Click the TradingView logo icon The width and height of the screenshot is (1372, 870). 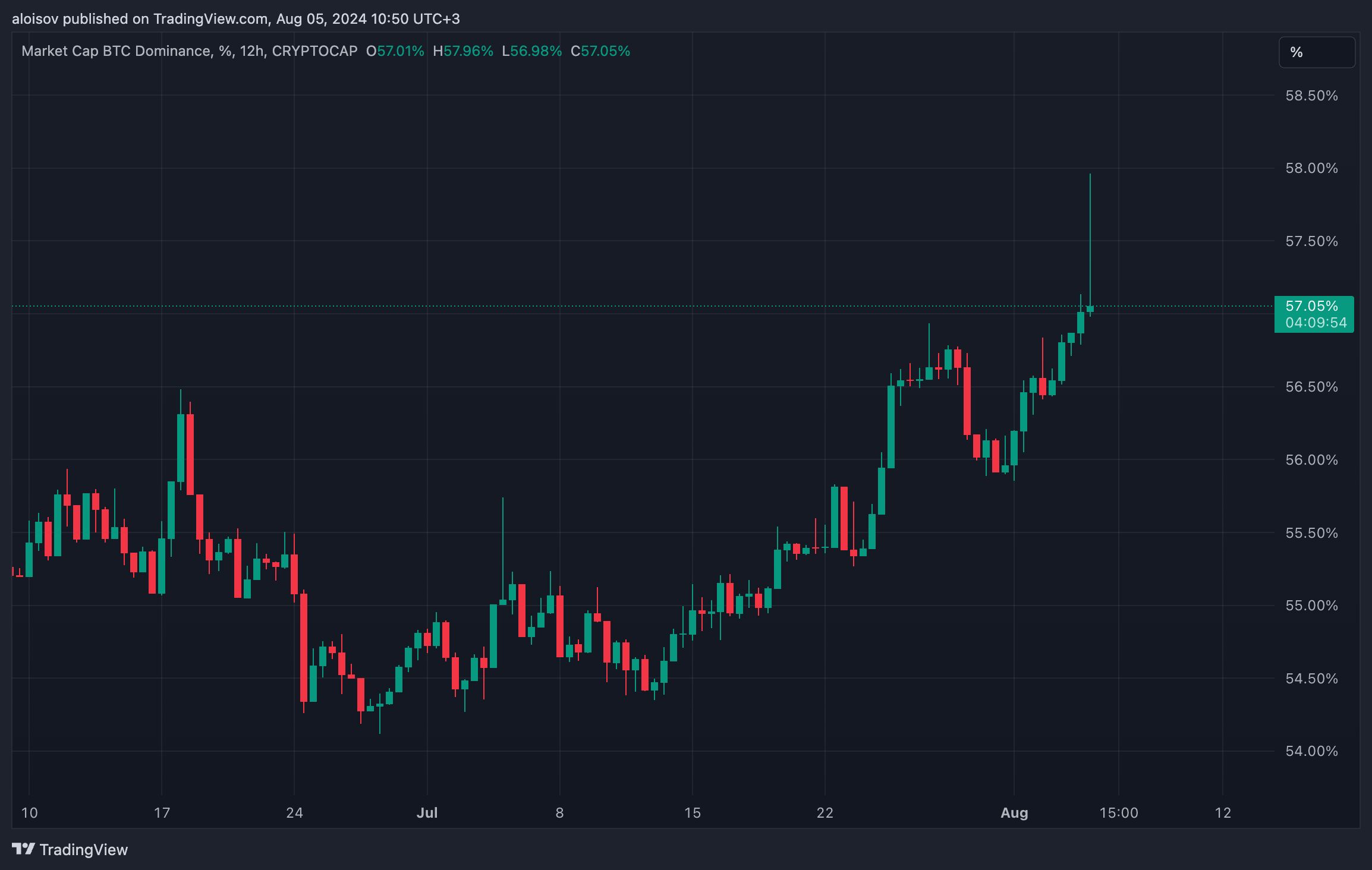24,849
